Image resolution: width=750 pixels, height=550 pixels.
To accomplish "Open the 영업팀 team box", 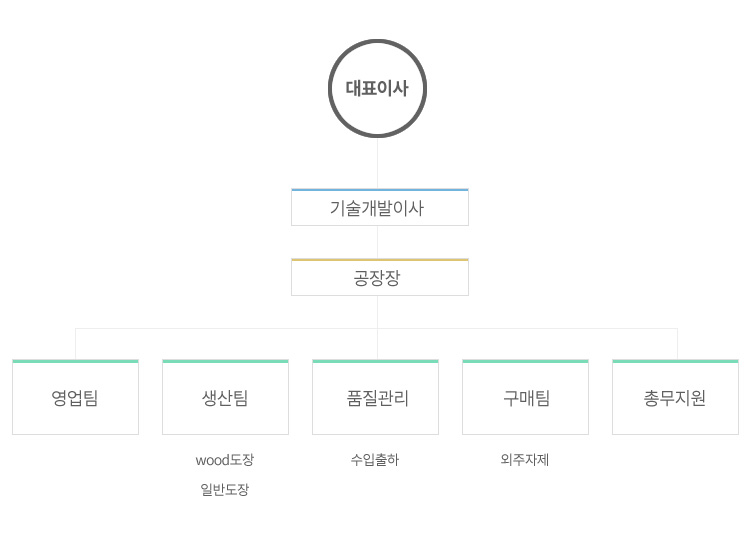I will 76,397.
